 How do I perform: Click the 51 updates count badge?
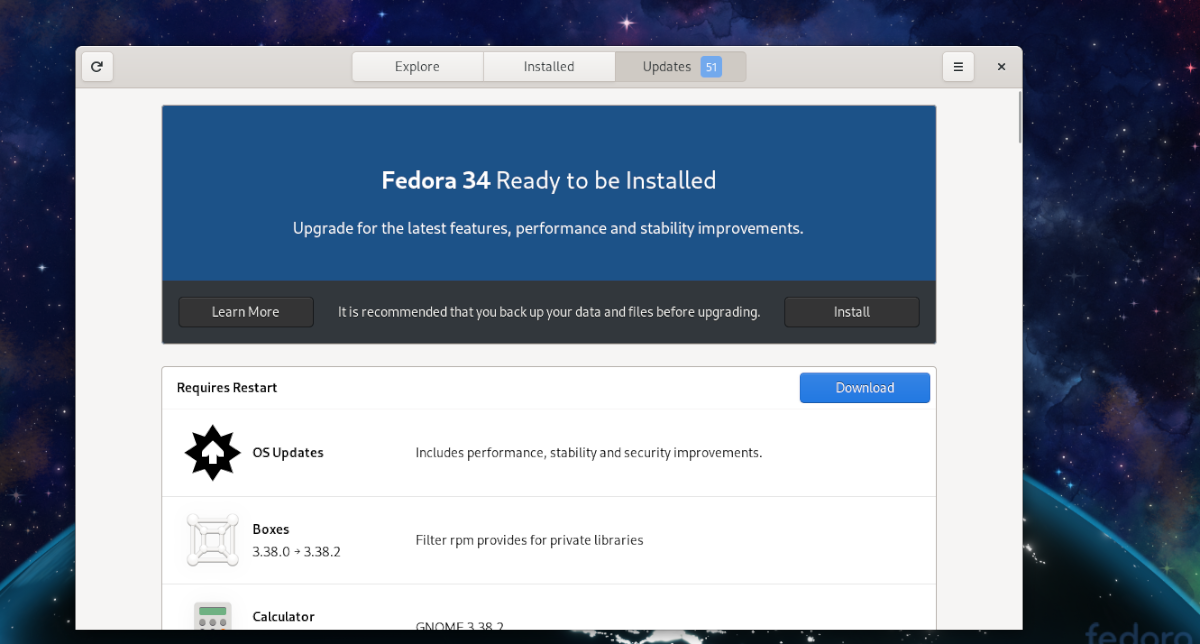coord(711,67)
